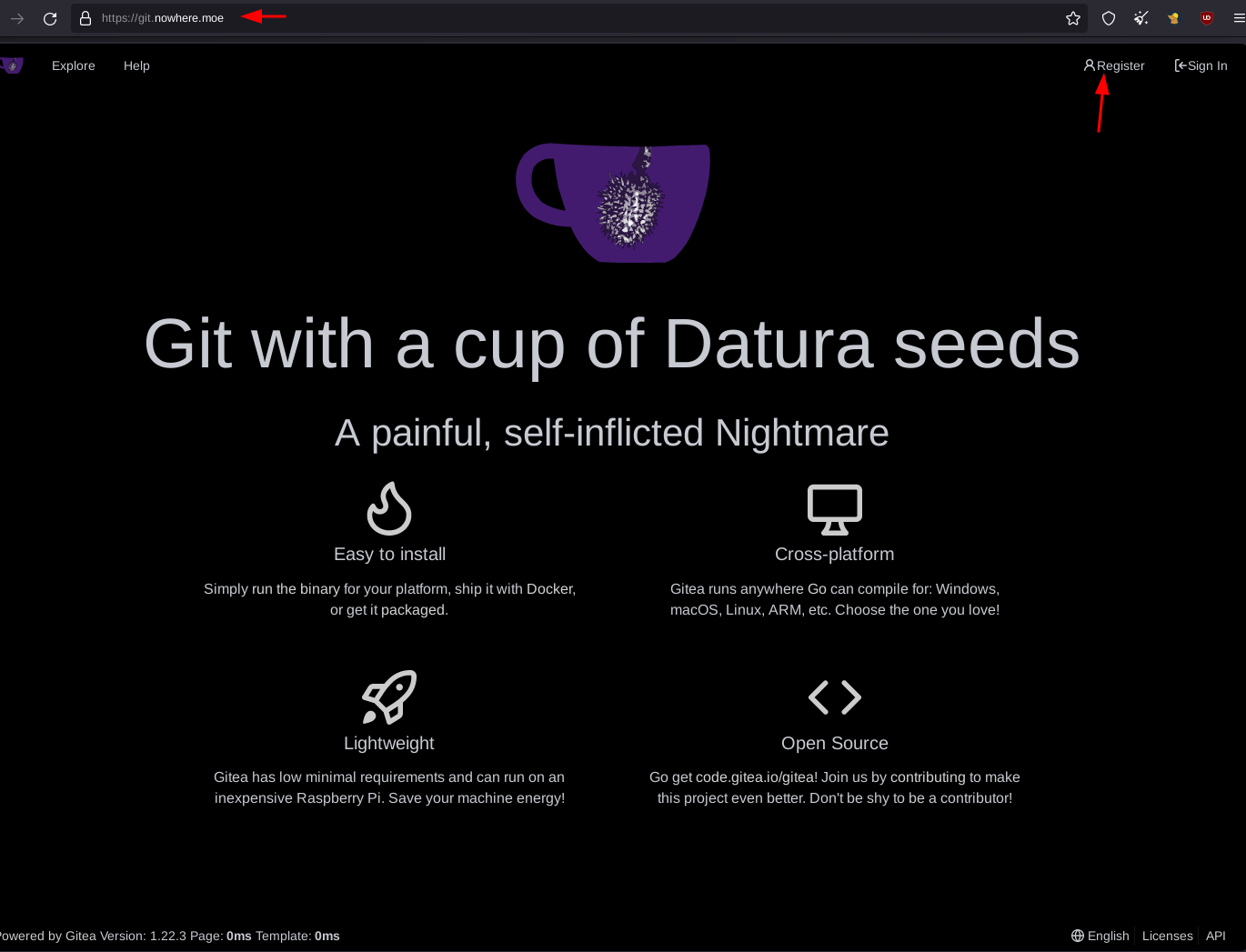Viewport: 1246px width, 952px height.
Task: Click the 'Simply run the binary' description text
Action: (389, 599)
